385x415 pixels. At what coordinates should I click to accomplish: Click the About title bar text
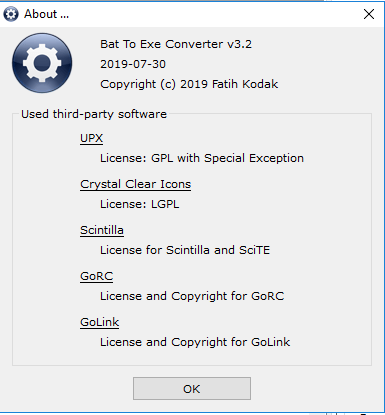(x=46, y=14)
